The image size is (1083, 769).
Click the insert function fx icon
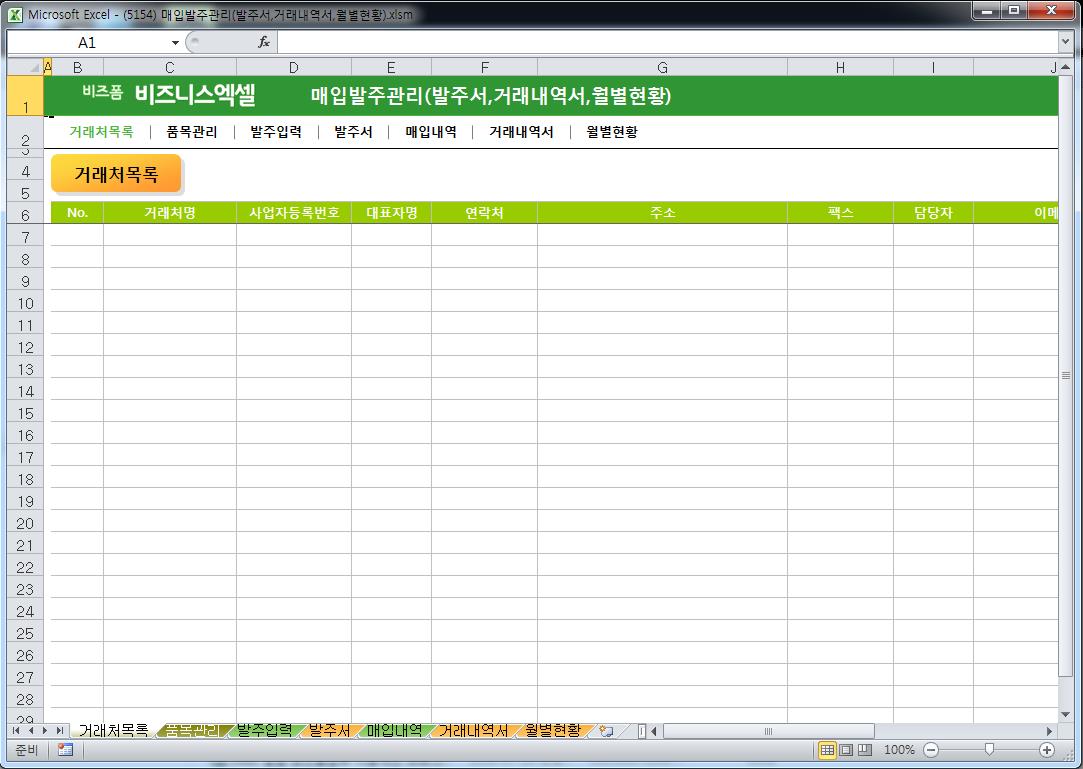pyautogui.click(x=264, y=42)
